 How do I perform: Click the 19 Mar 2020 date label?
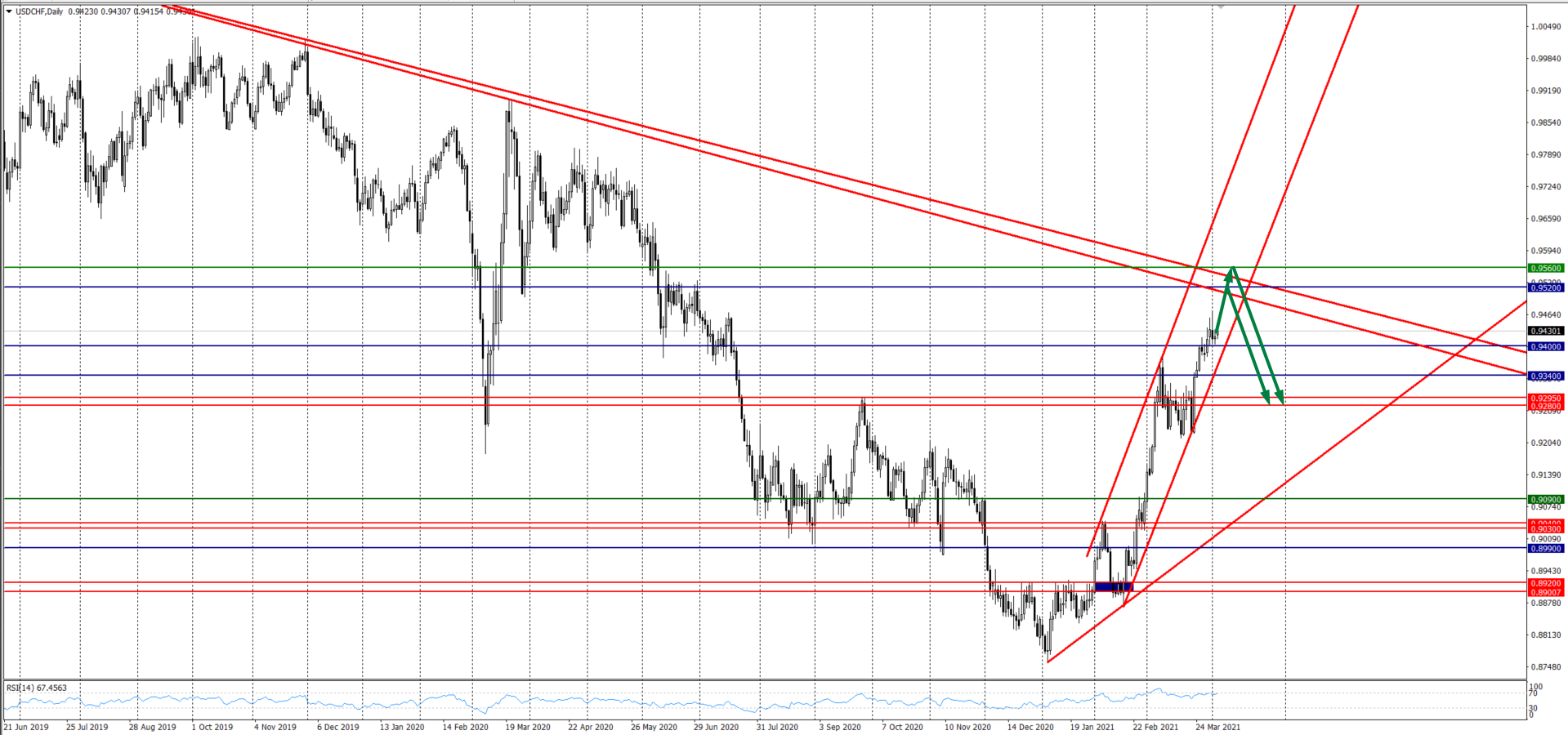527,727
